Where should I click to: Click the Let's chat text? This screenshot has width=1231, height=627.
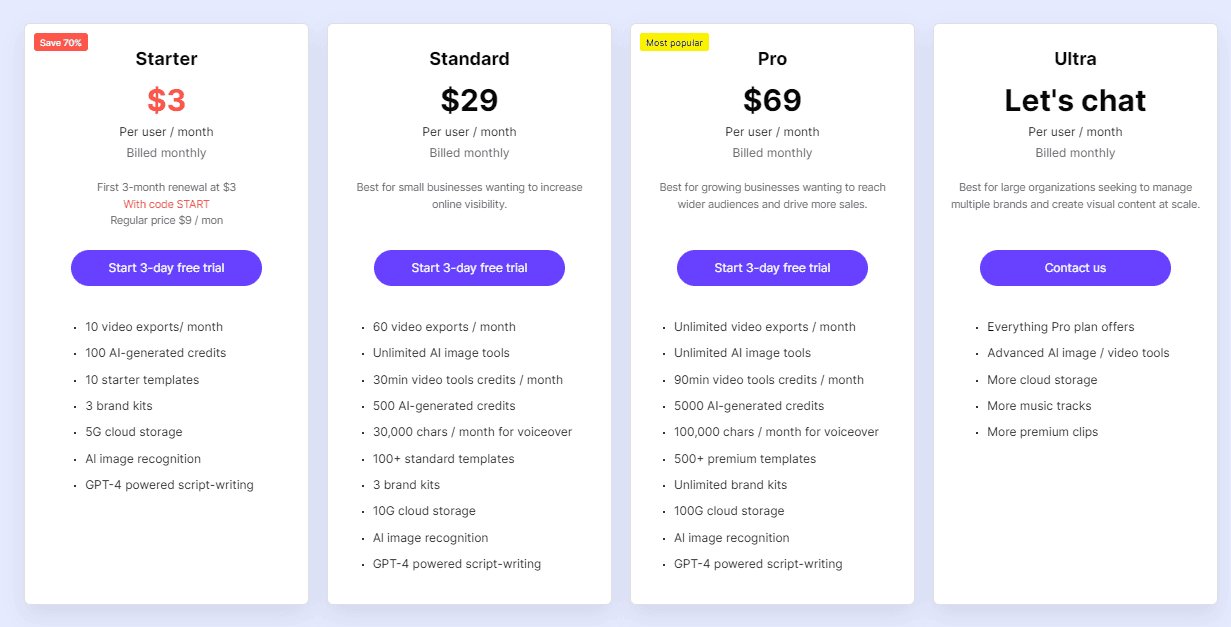1075,100
